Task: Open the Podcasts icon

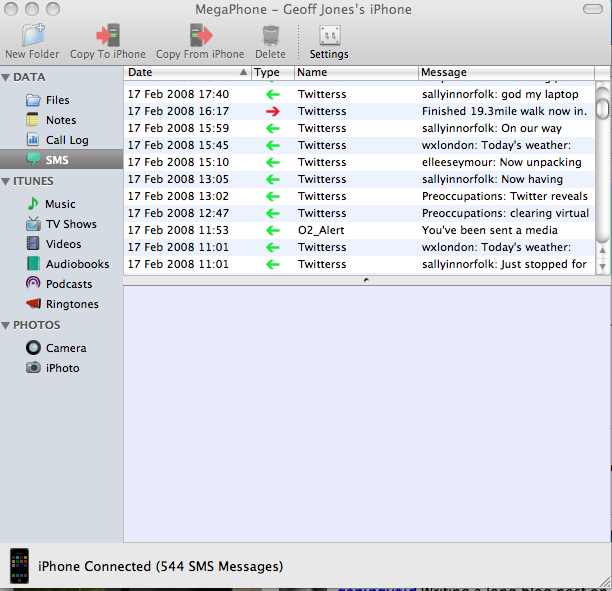Action: tap(33, 283)
